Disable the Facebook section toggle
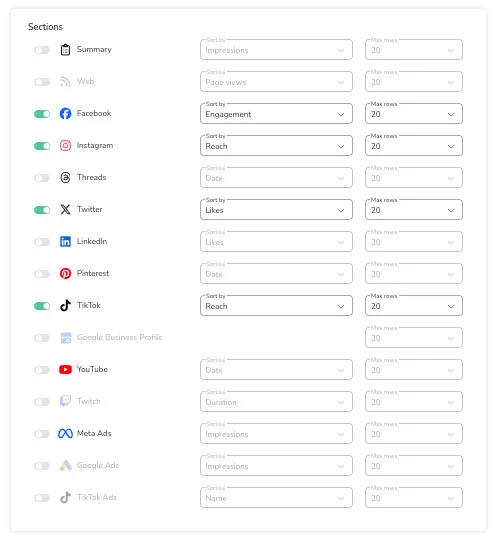The height and width of the screenshot is (538, 496). click(x=42, y=114)
